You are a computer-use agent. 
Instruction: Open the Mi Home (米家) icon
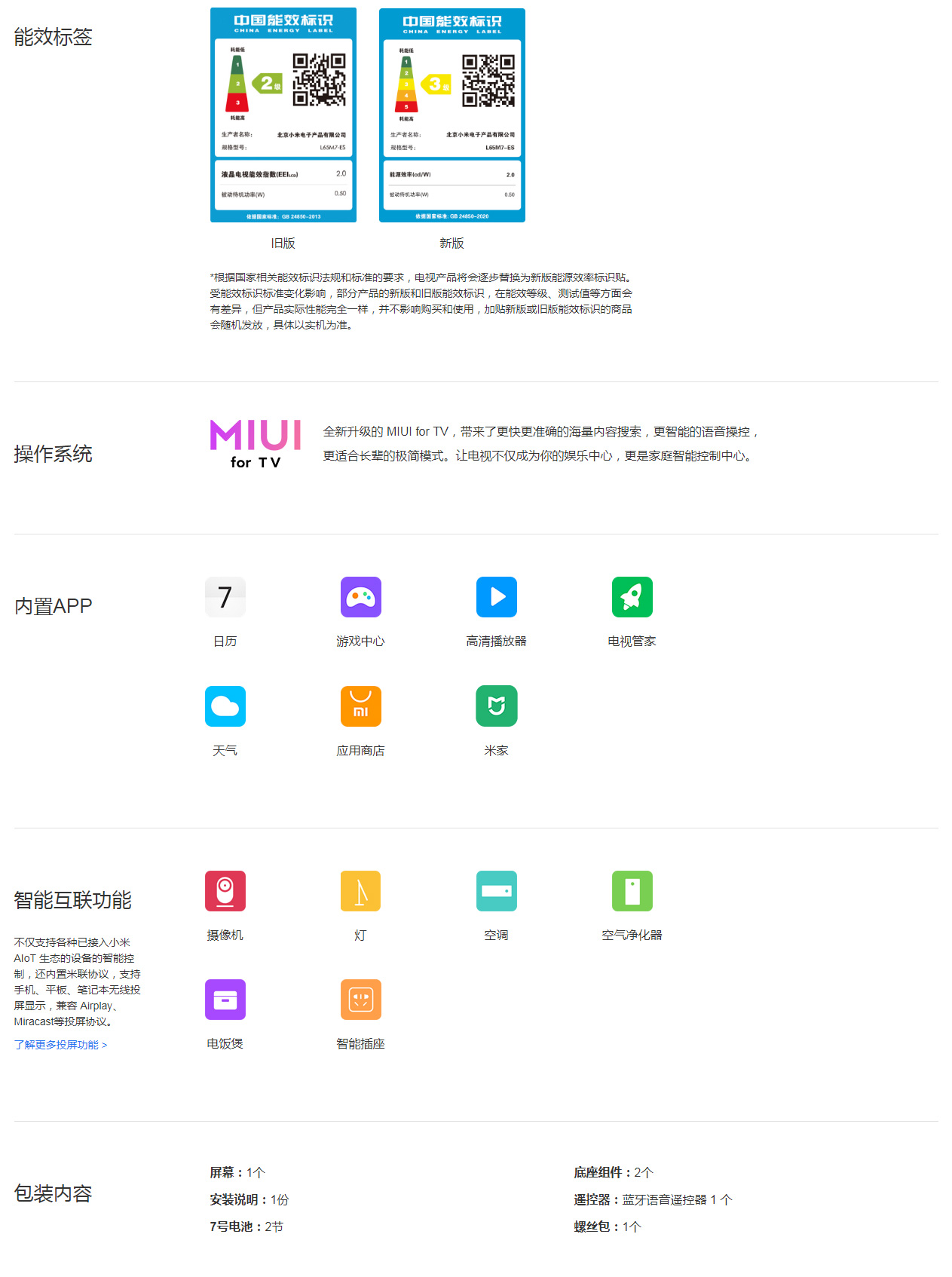click(x=496, y=706)
